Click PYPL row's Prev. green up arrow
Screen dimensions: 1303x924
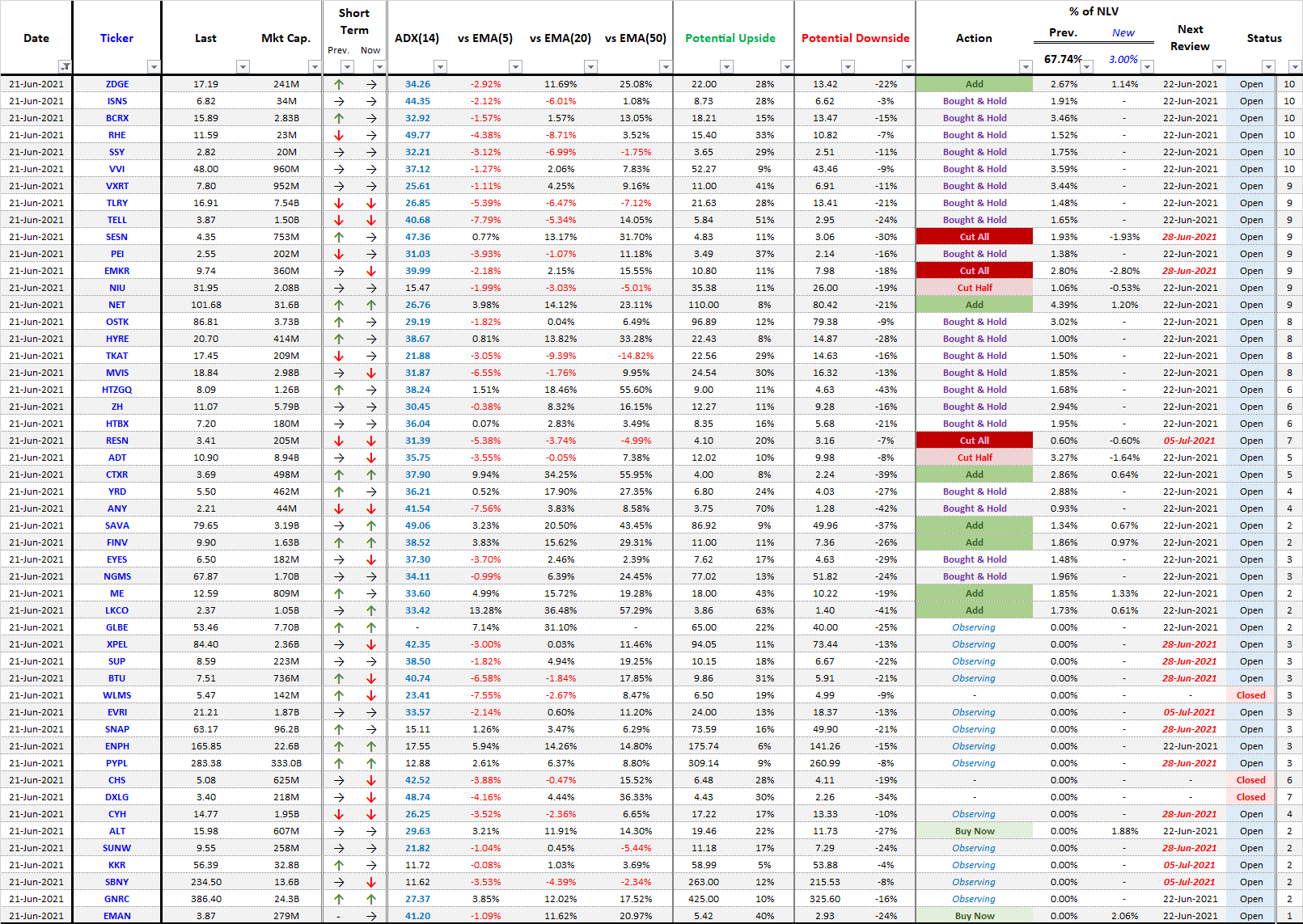(x=339, y=763)
